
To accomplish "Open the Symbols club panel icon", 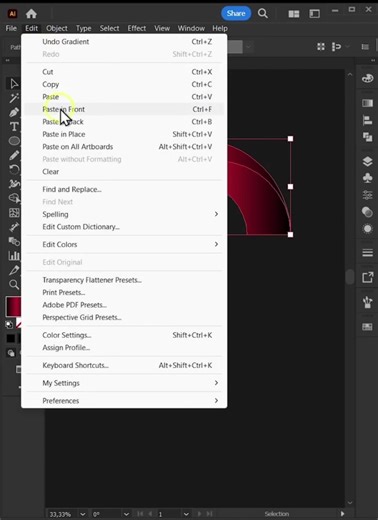I will click(367, 178).
